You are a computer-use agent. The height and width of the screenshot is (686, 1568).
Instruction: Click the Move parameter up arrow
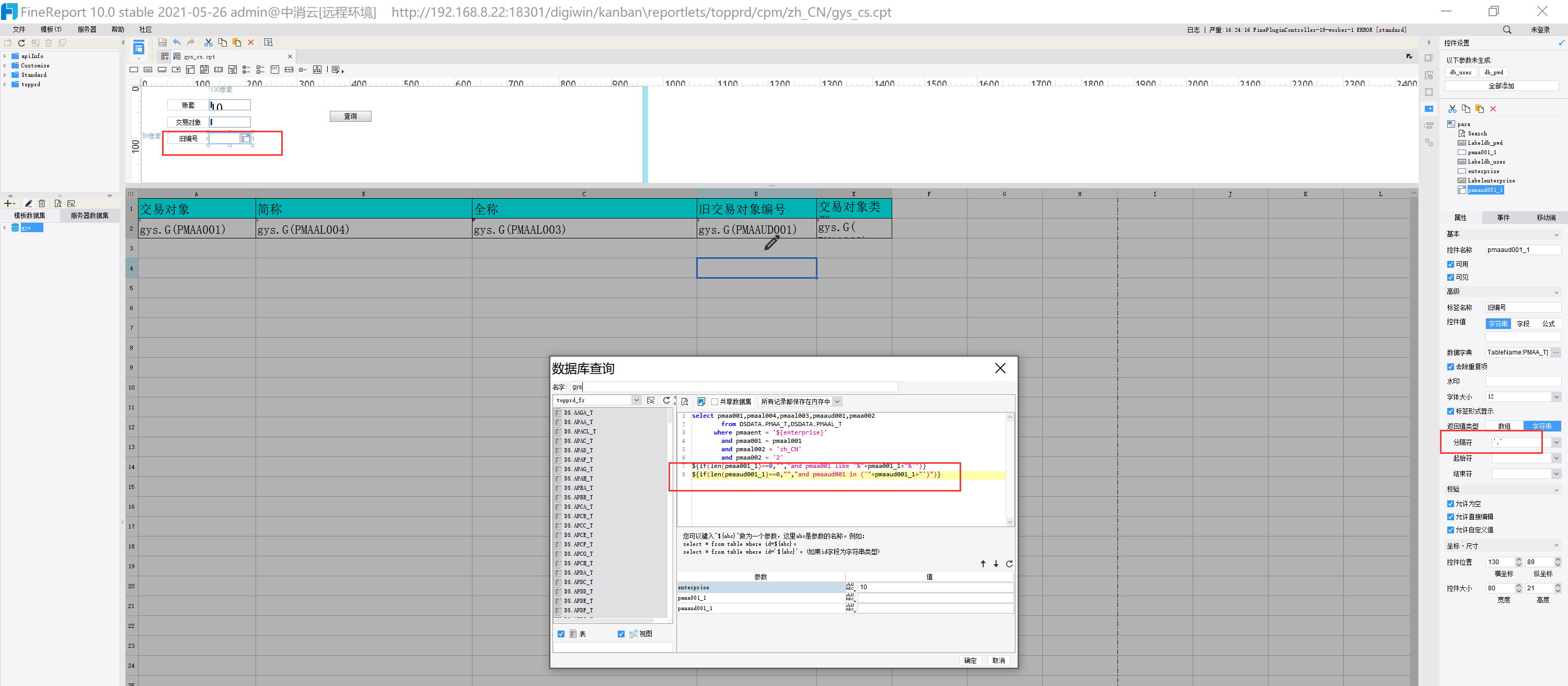983,564
